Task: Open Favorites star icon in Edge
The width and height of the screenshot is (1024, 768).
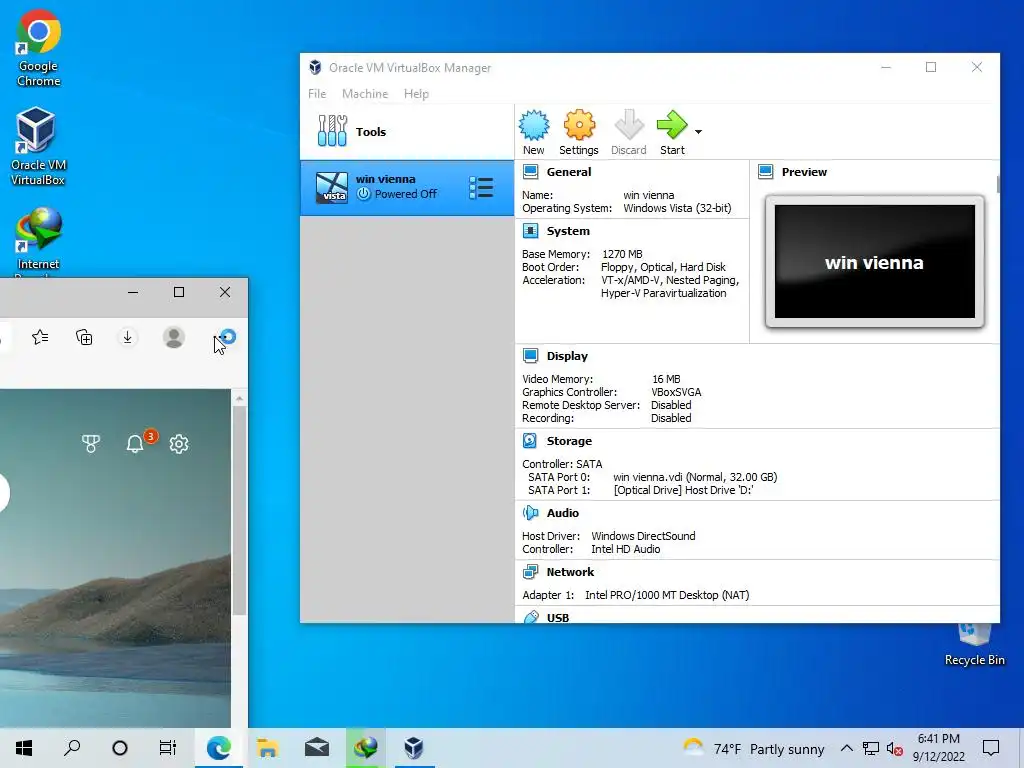Action: pos(40,337)
